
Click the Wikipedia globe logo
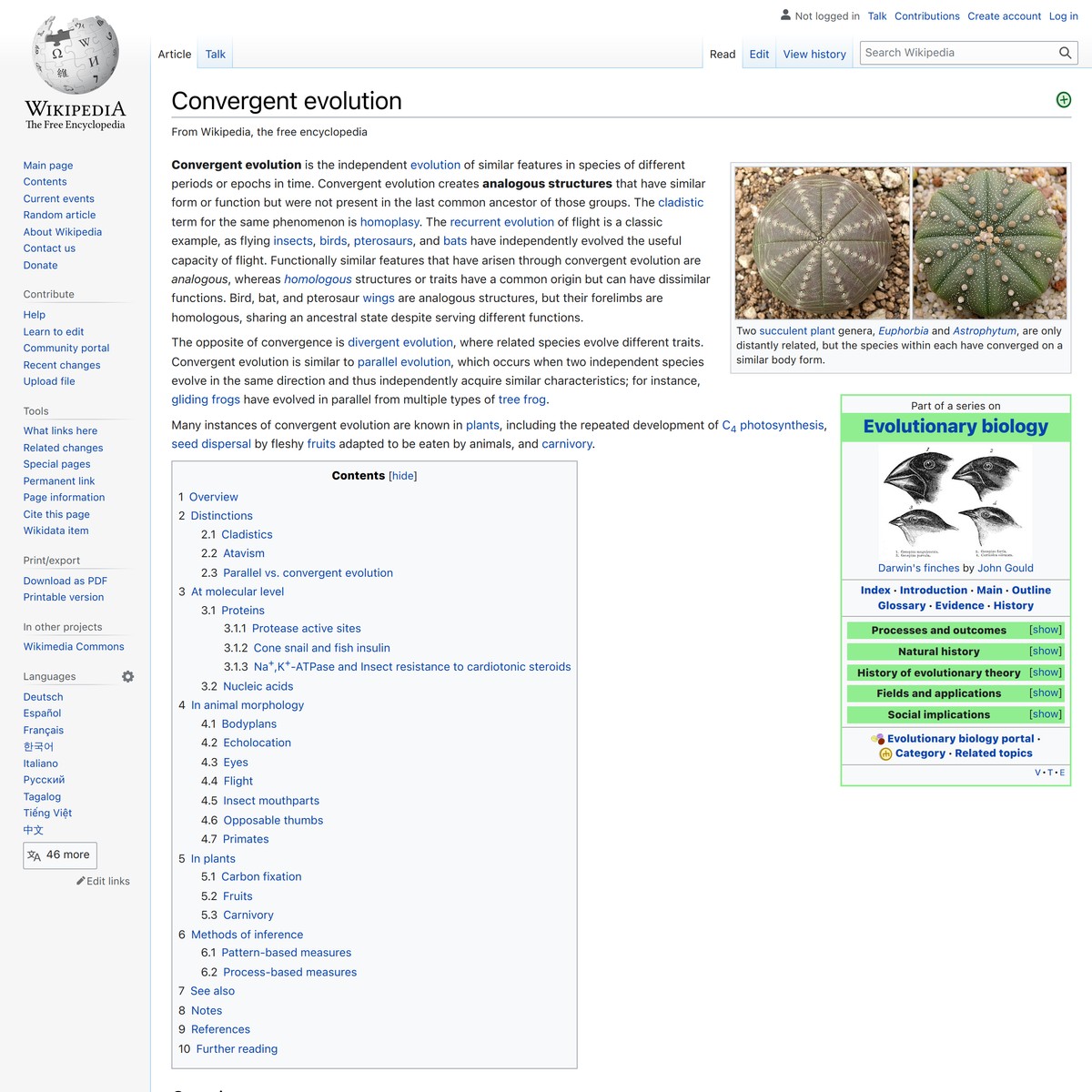[x=74, y=55]
